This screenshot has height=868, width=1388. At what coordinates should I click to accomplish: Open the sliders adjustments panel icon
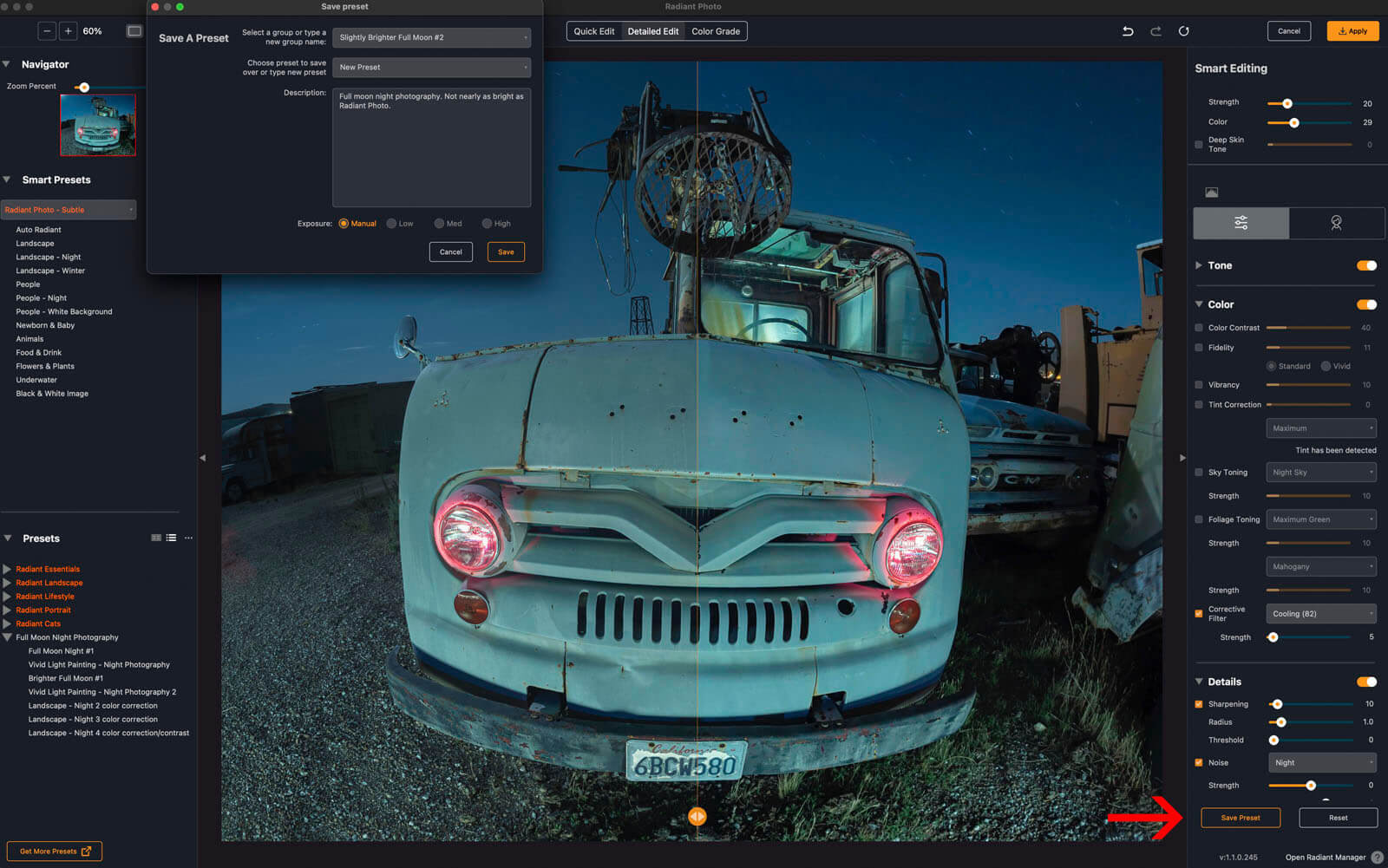[1241, 223]
